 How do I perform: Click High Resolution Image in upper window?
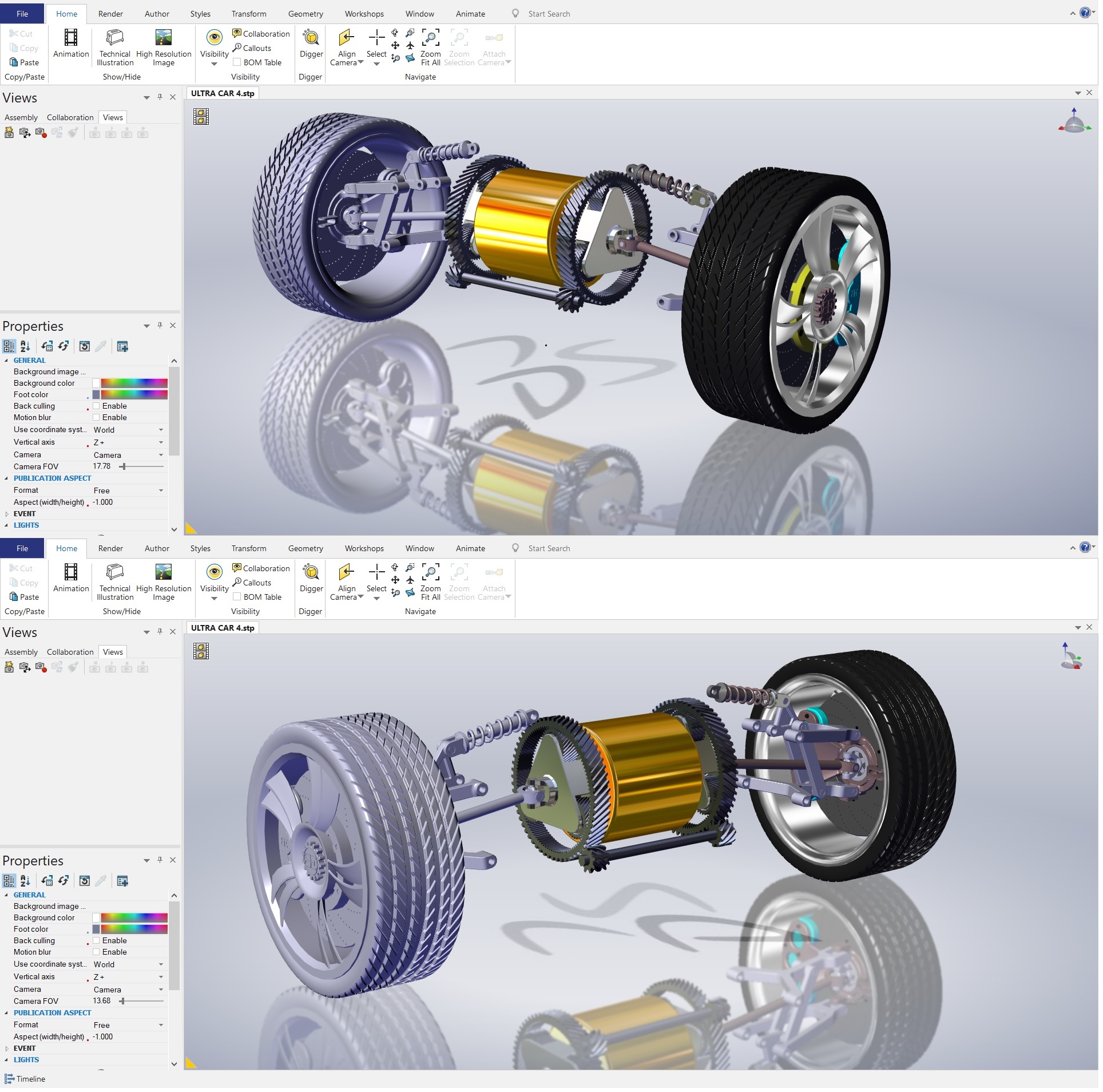point(164,46)
